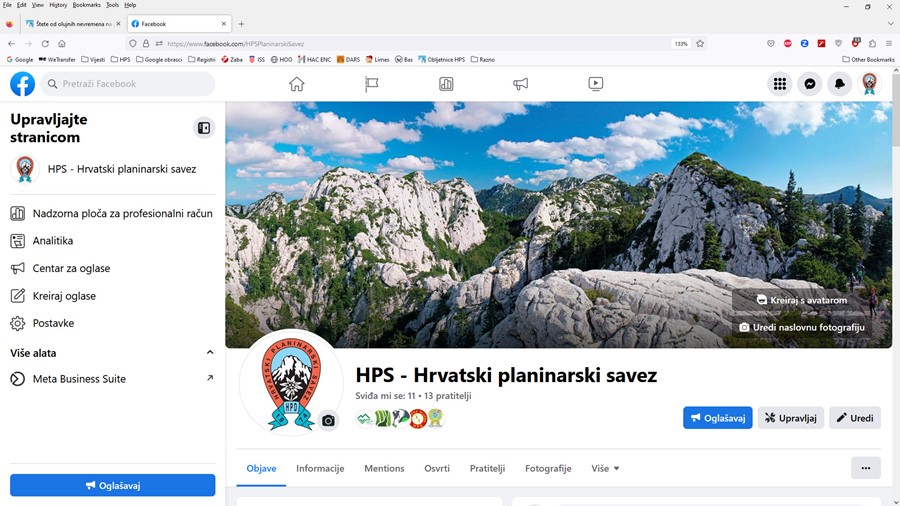Open the WeTransfer bookmark
900x506 pixels.
click(57, 59)
